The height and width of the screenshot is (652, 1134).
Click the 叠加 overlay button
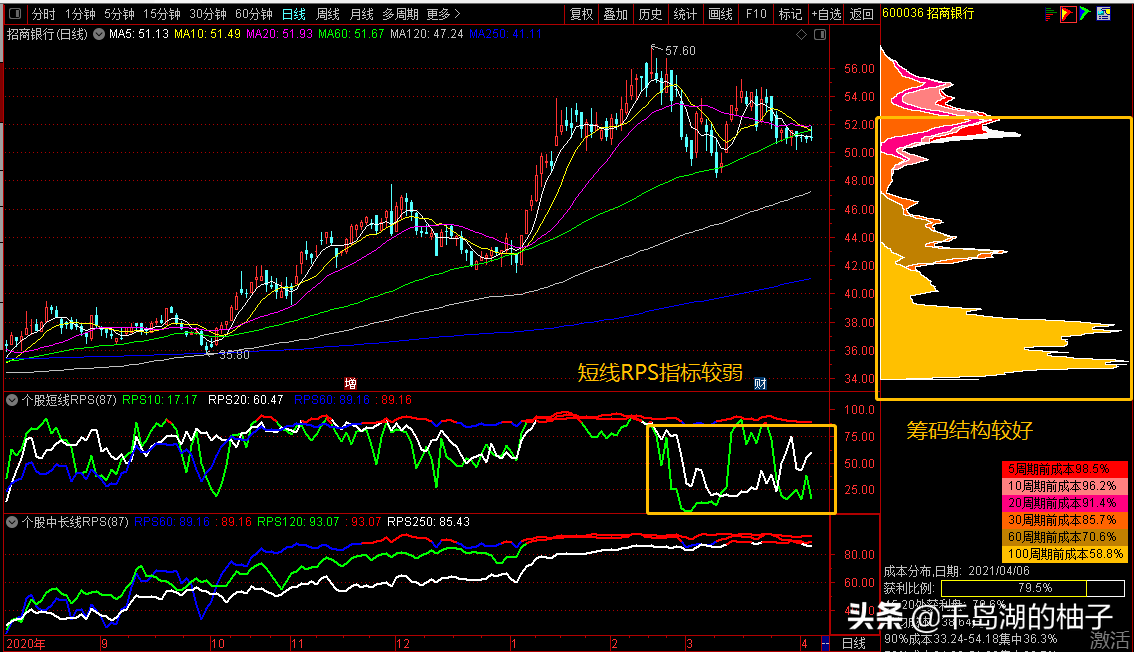point(615,14)
